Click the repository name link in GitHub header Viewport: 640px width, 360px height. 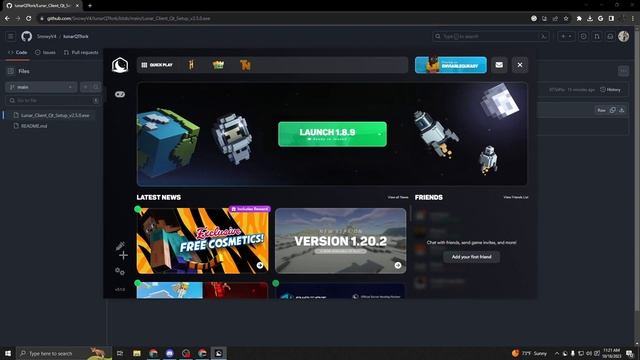76,36
